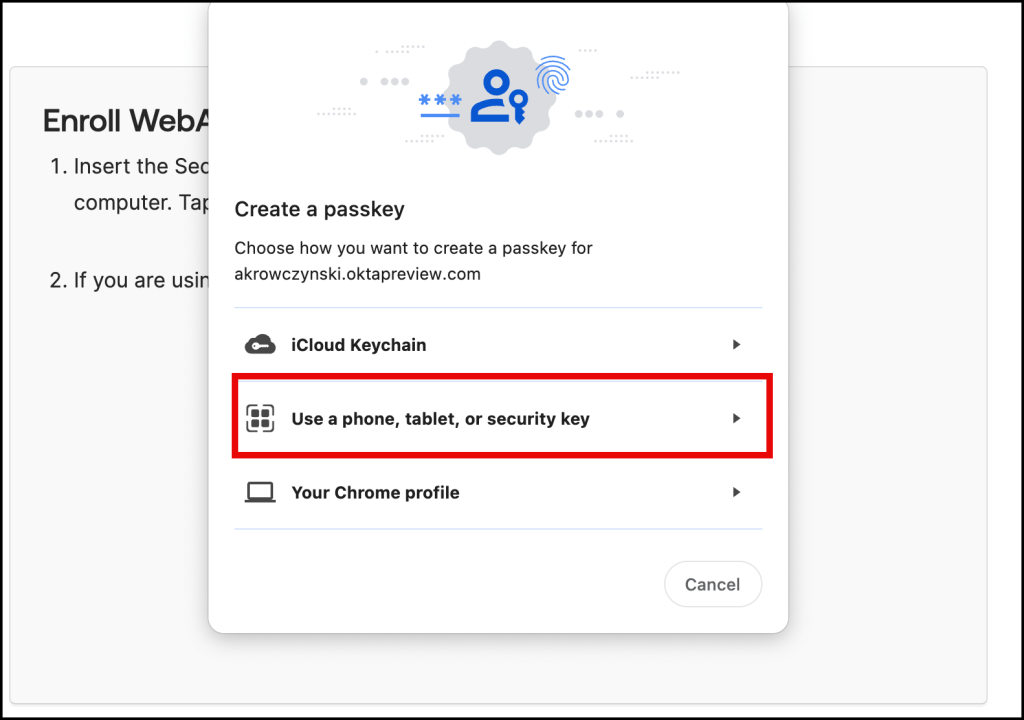Click the Choose how you want description
This screenshot has height=720, width=1024.
click(x=413, y=248)
